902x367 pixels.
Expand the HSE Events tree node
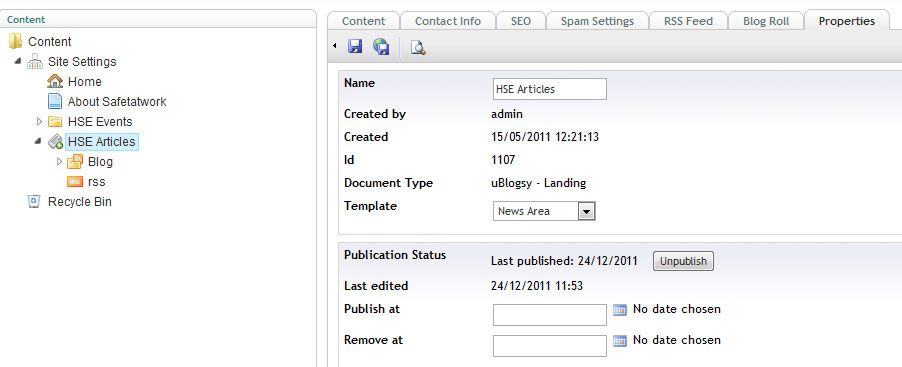coord(39,121)
